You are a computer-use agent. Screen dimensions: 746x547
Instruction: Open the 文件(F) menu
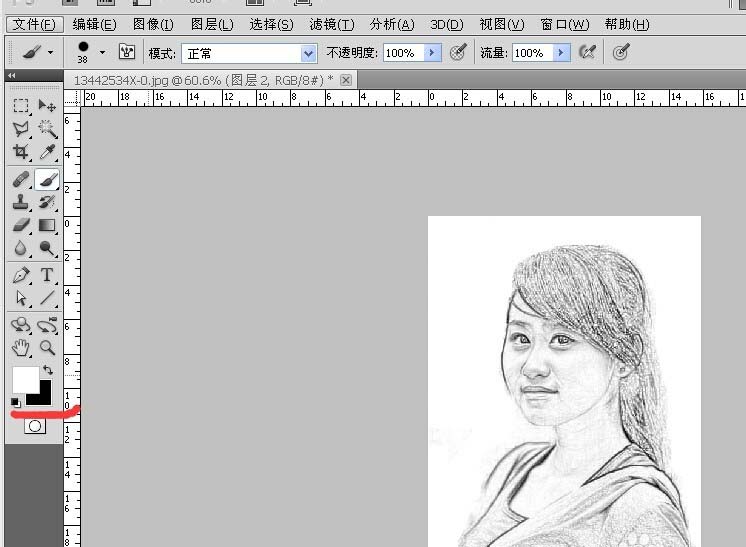point(34,24)
